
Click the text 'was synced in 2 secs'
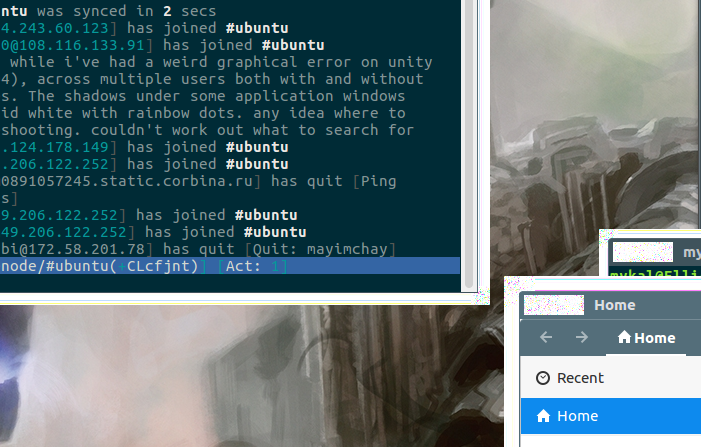coord(127,11)
